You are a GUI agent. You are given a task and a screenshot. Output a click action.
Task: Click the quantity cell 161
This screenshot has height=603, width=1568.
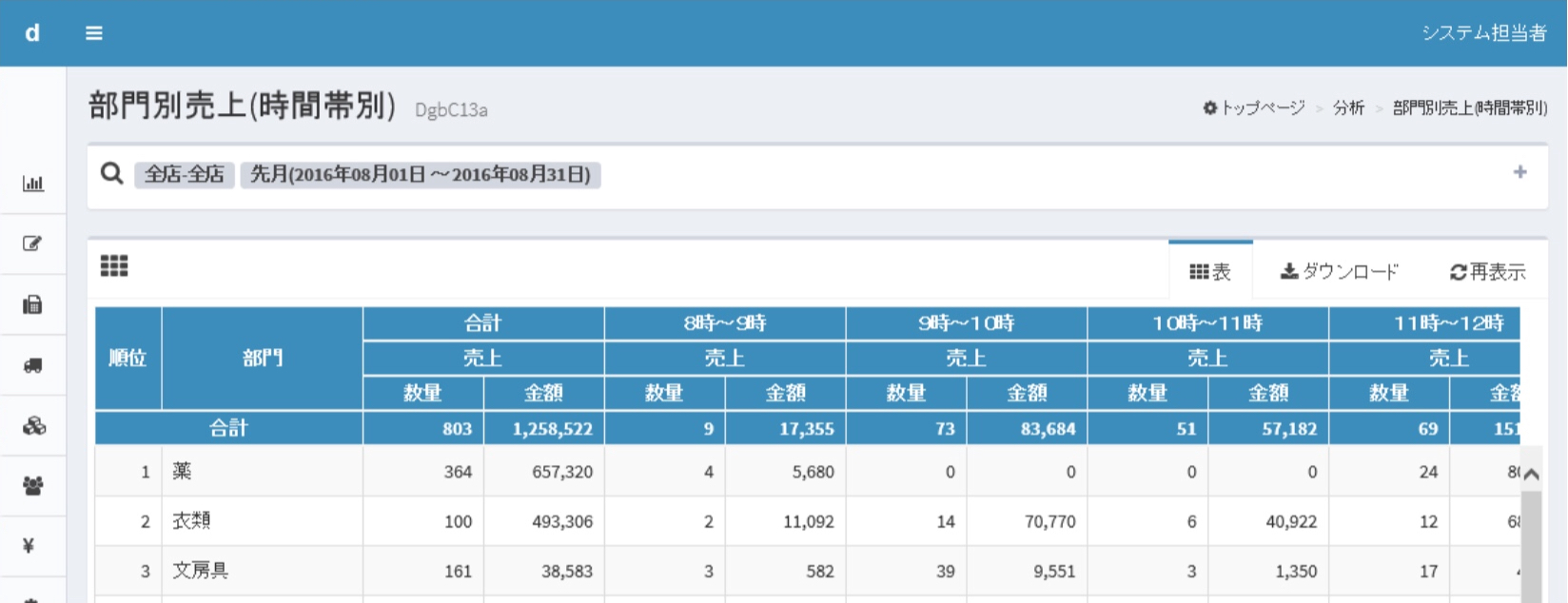click(459, 572)
